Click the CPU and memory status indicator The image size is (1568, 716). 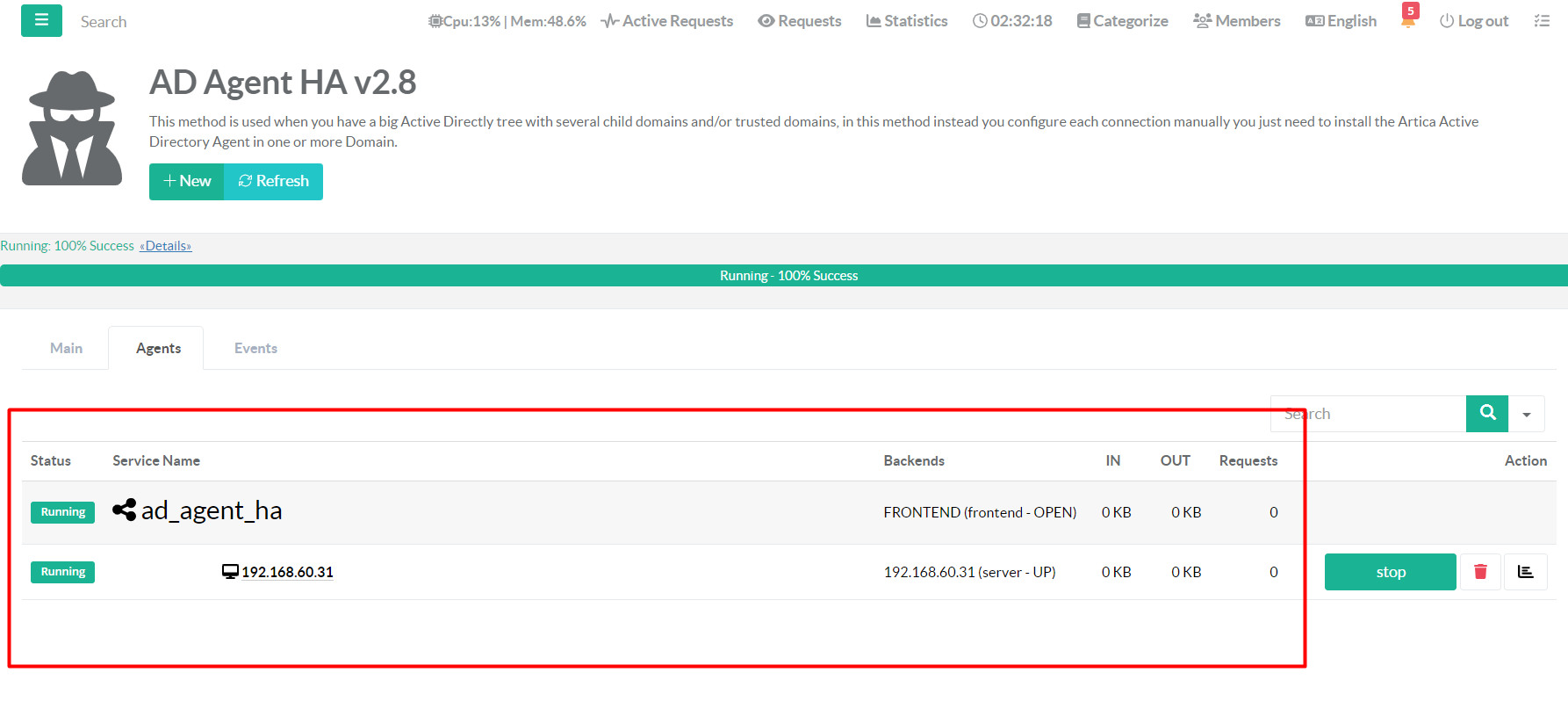coord(507,21)
